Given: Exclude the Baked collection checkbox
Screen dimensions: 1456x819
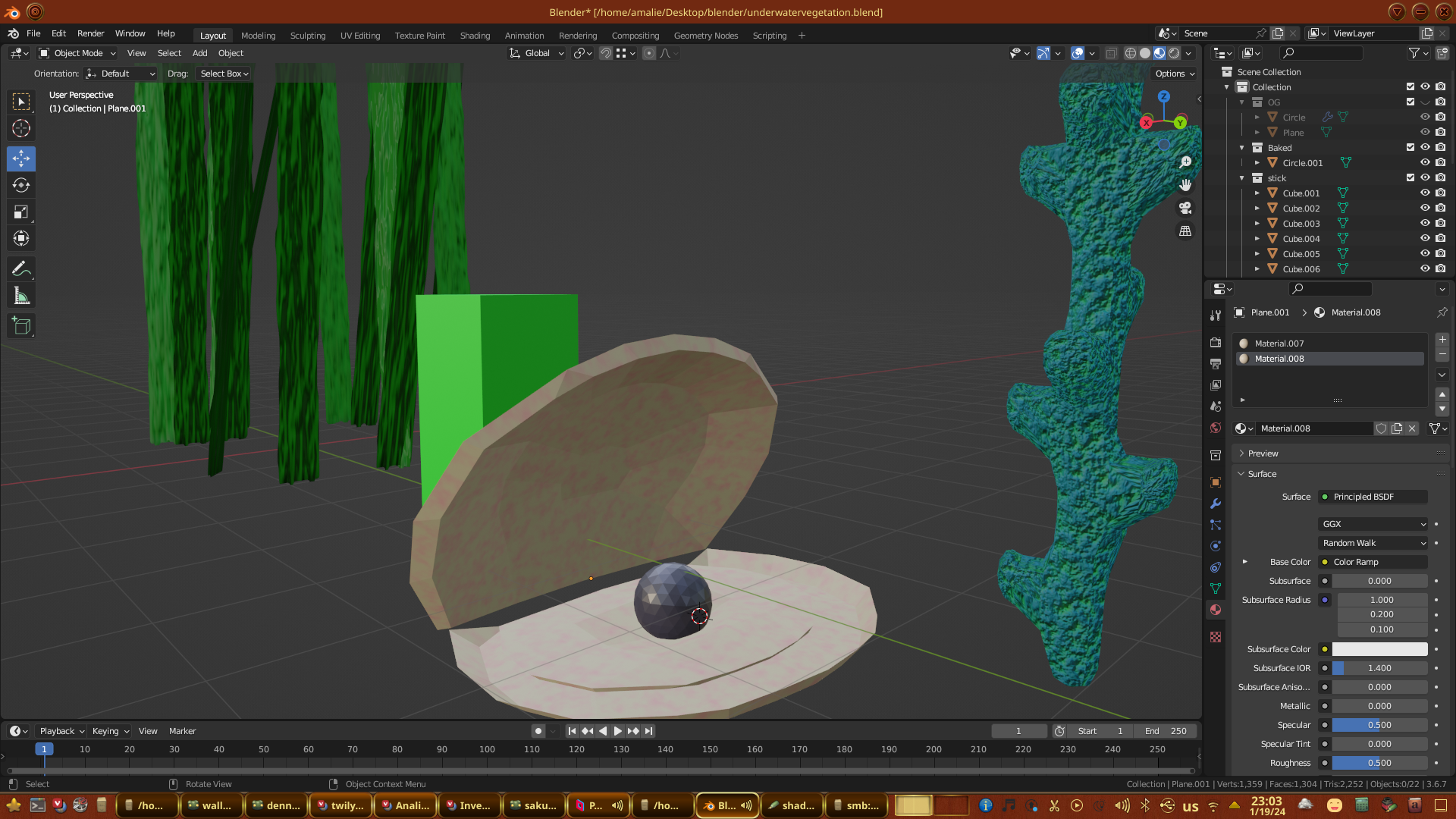Looking at the screenshot, I should (1410, 148).
